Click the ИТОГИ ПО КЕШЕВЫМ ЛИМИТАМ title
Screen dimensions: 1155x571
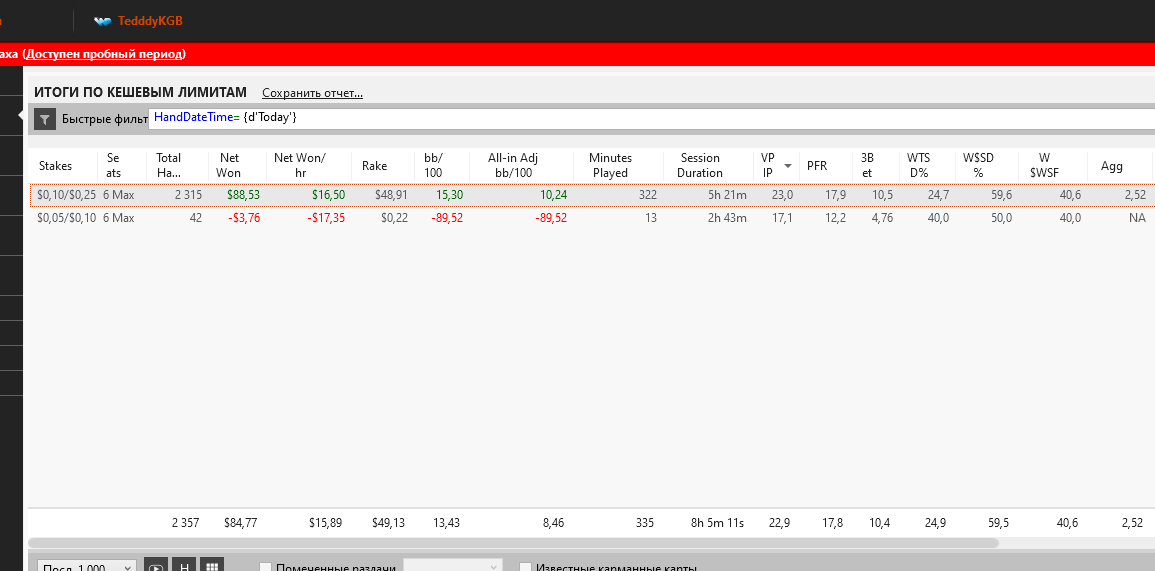click(x=140, y=93)
